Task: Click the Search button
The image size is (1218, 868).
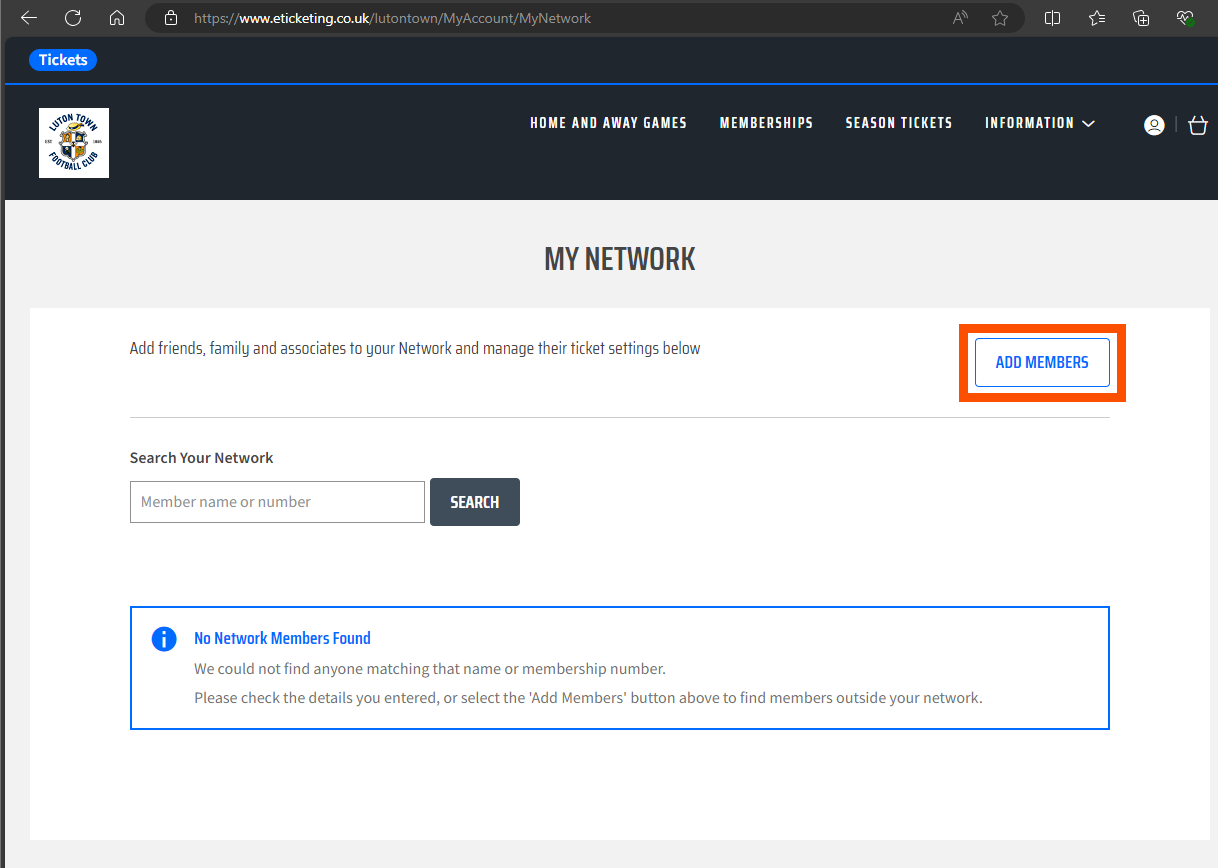Action: coord(475,502)
